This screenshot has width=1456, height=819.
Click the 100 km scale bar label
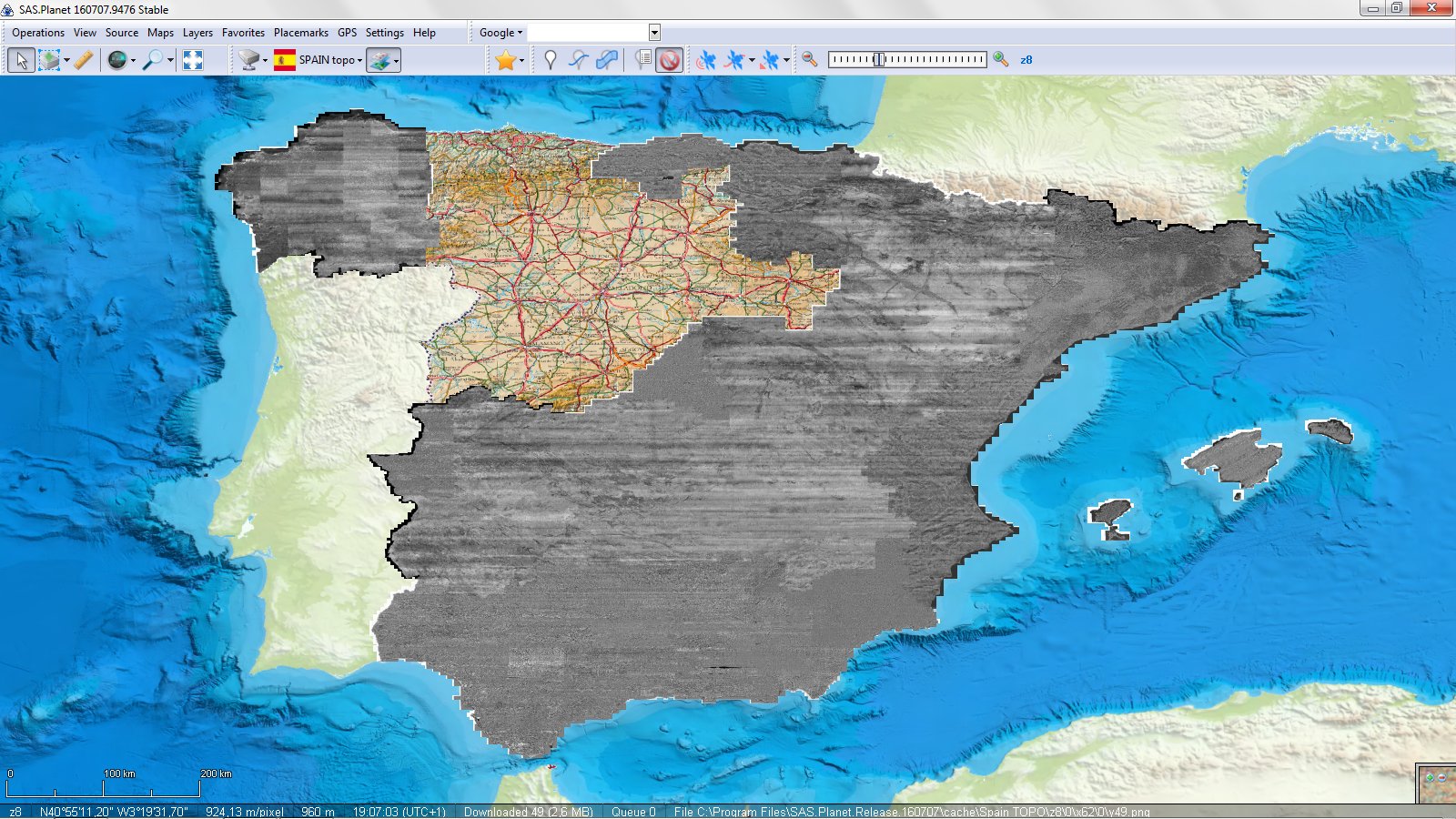(x=119, y=773)
